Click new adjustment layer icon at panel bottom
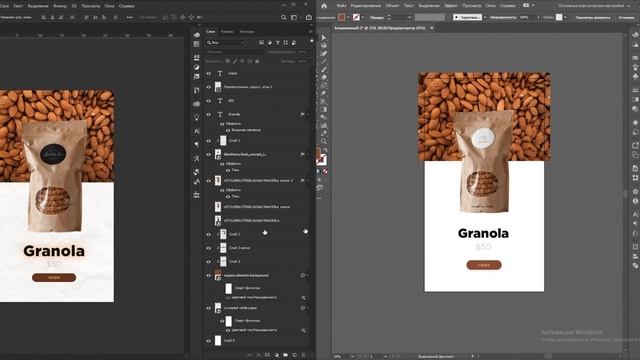Viewport: 640px width, 360px height. pos(276,355)
